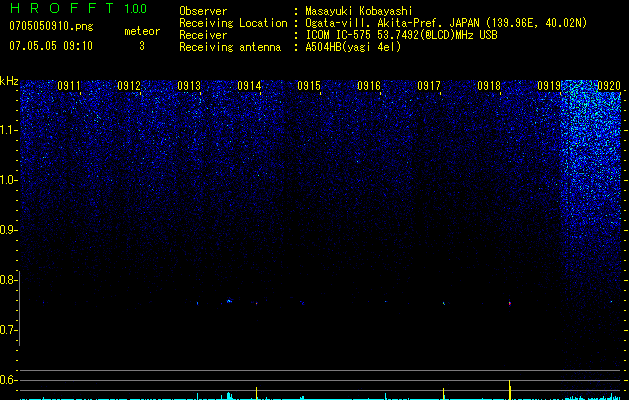Click the red meteor echo dot after 0918

pos(509,304)
